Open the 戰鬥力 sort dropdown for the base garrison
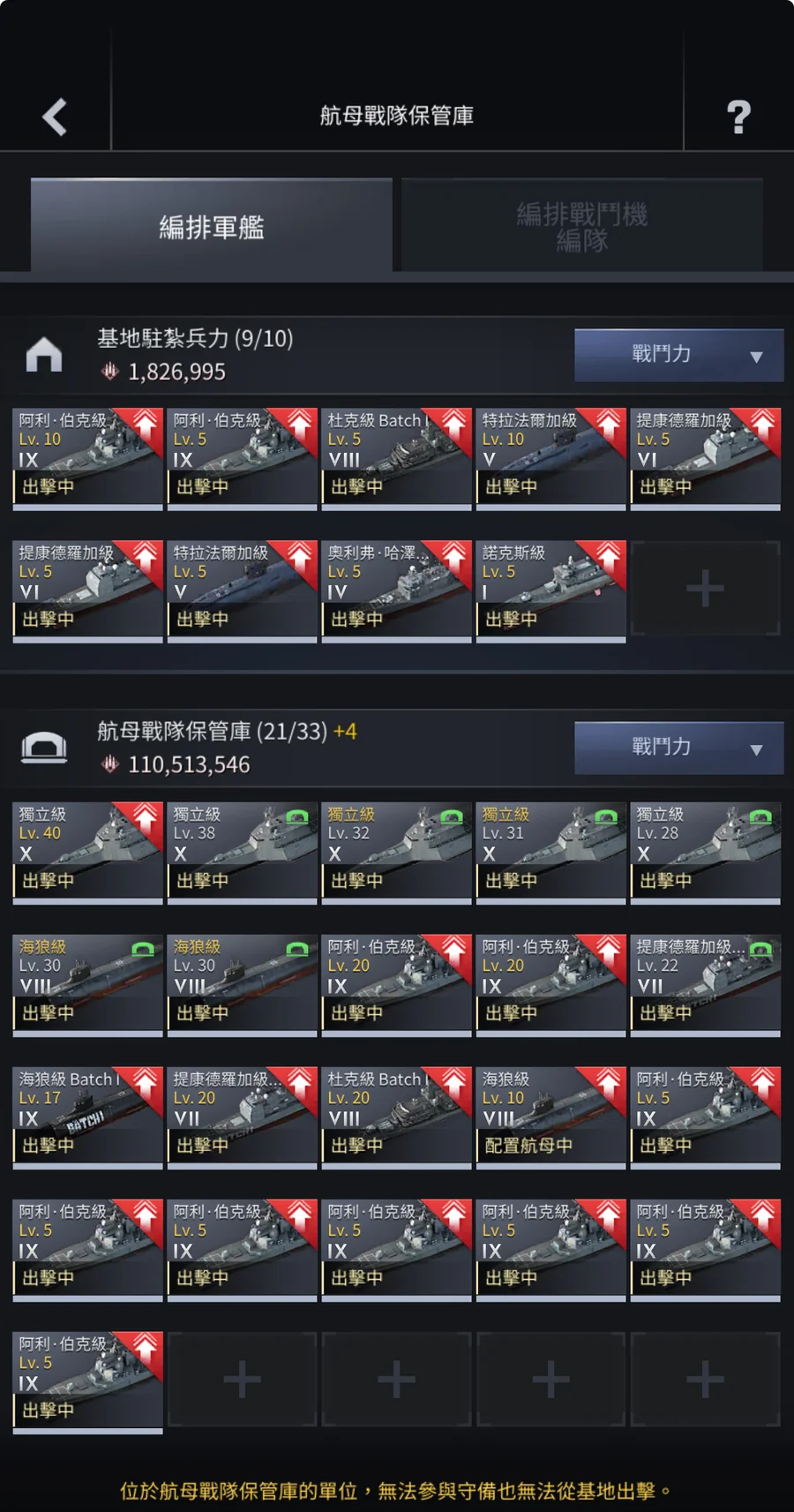 tap(678, 355)
